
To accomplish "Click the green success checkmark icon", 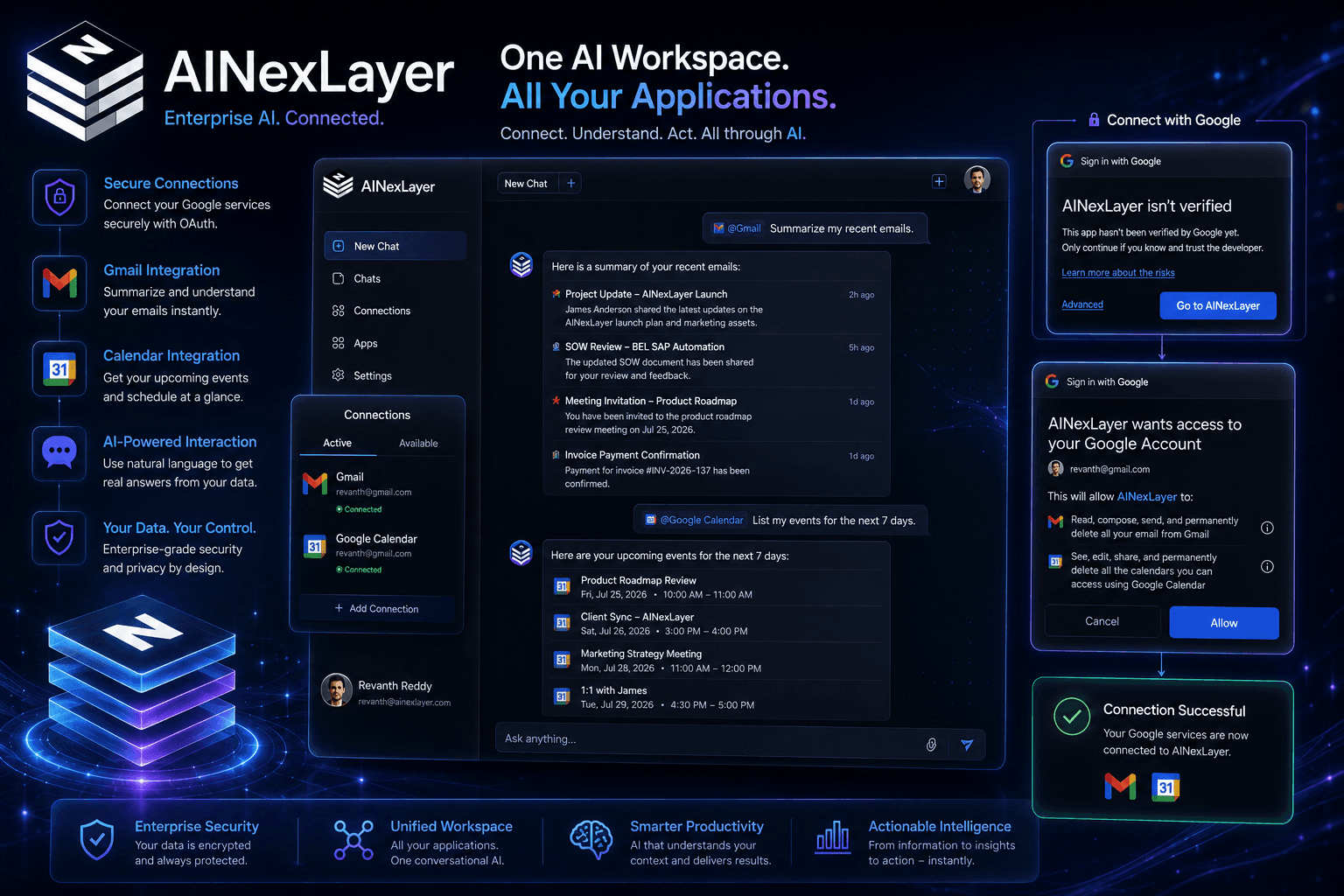I will [1072, 717].
